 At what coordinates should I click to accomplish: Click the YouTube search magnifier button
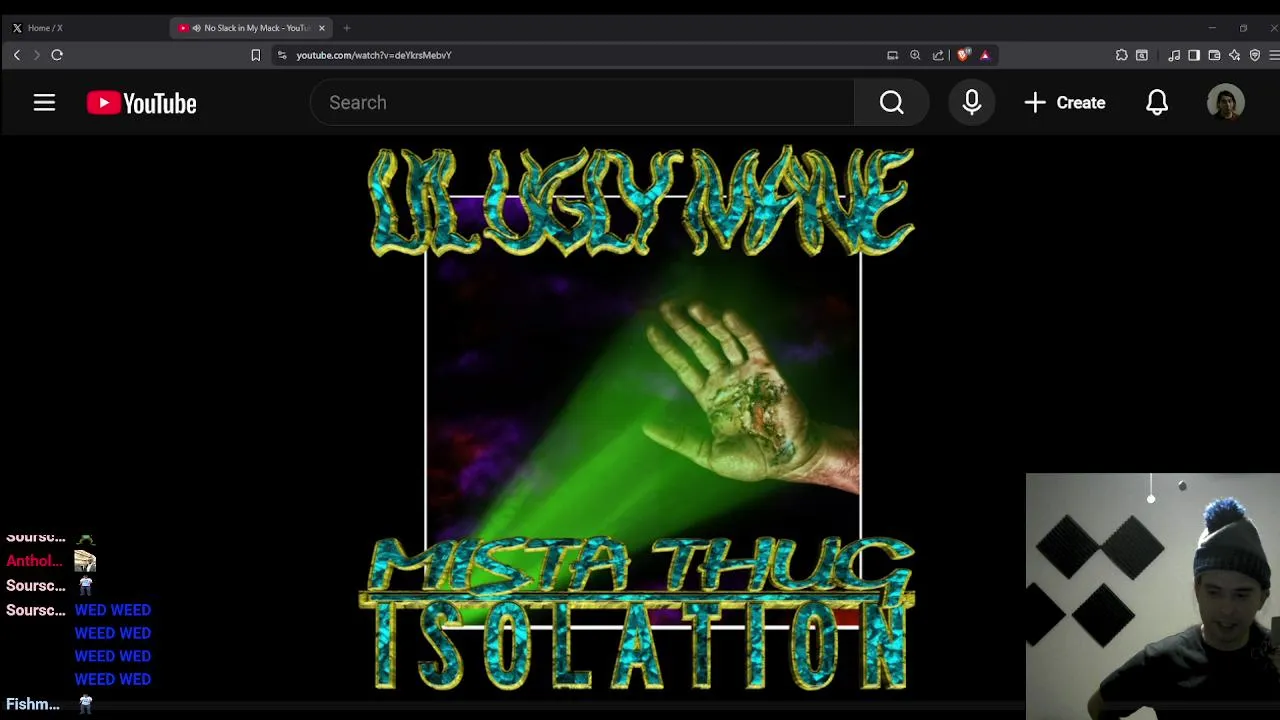[892, 103]
